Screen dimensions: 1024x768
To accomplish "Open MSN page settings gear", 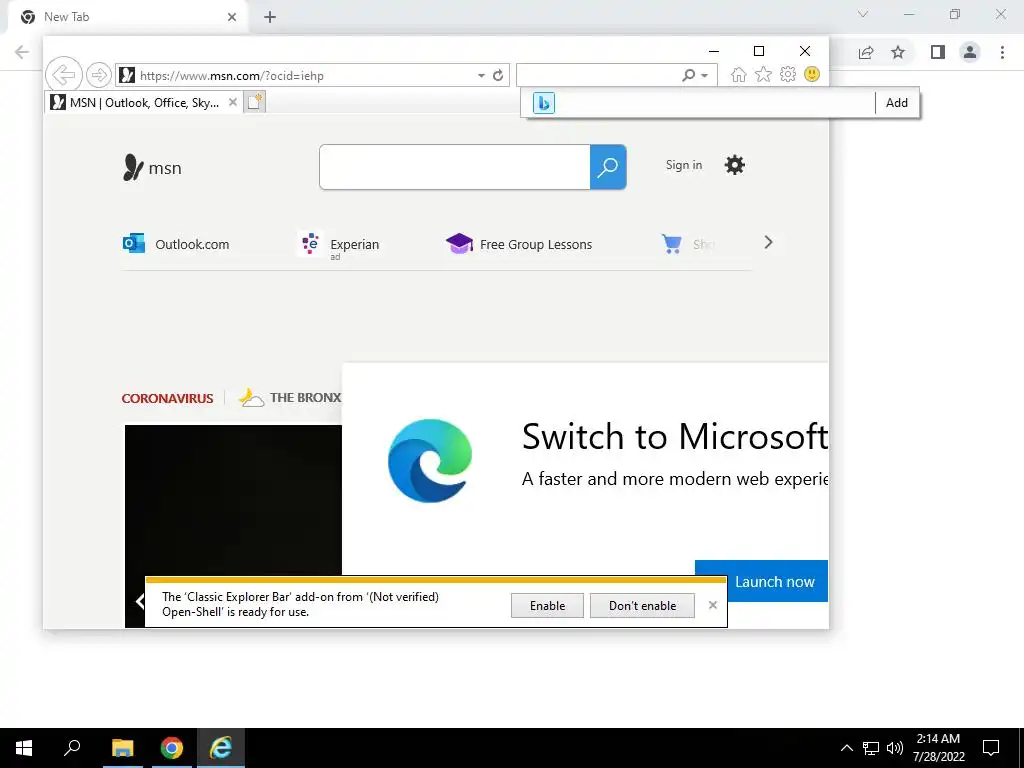I will [x=735, y=165].
